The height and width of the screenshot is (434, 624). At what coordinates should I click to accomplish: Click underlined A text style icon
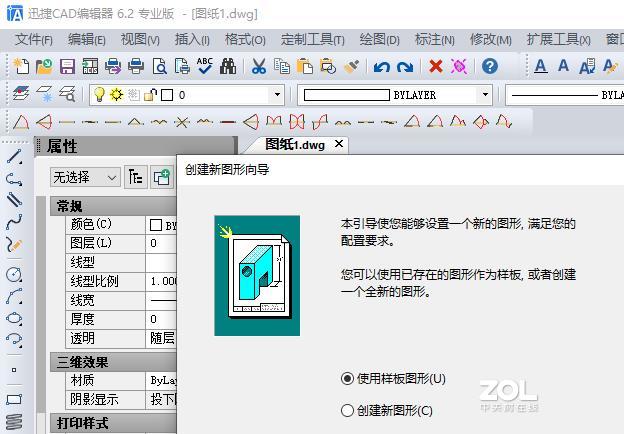pyautogui.click(x=540, y=66)
